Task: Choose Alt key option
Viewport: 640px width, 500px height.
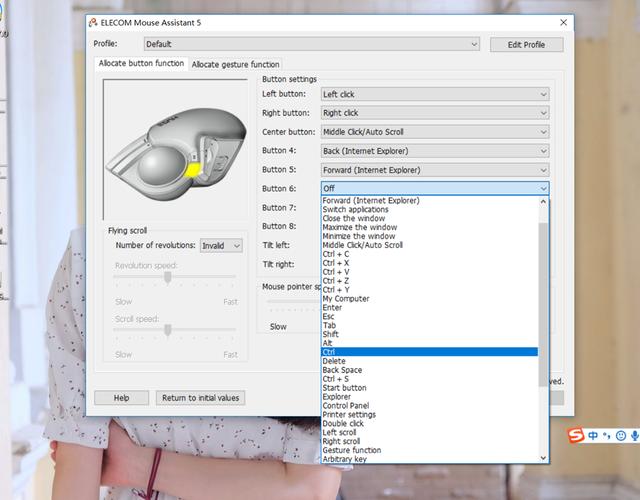Action: click(430, 343)
